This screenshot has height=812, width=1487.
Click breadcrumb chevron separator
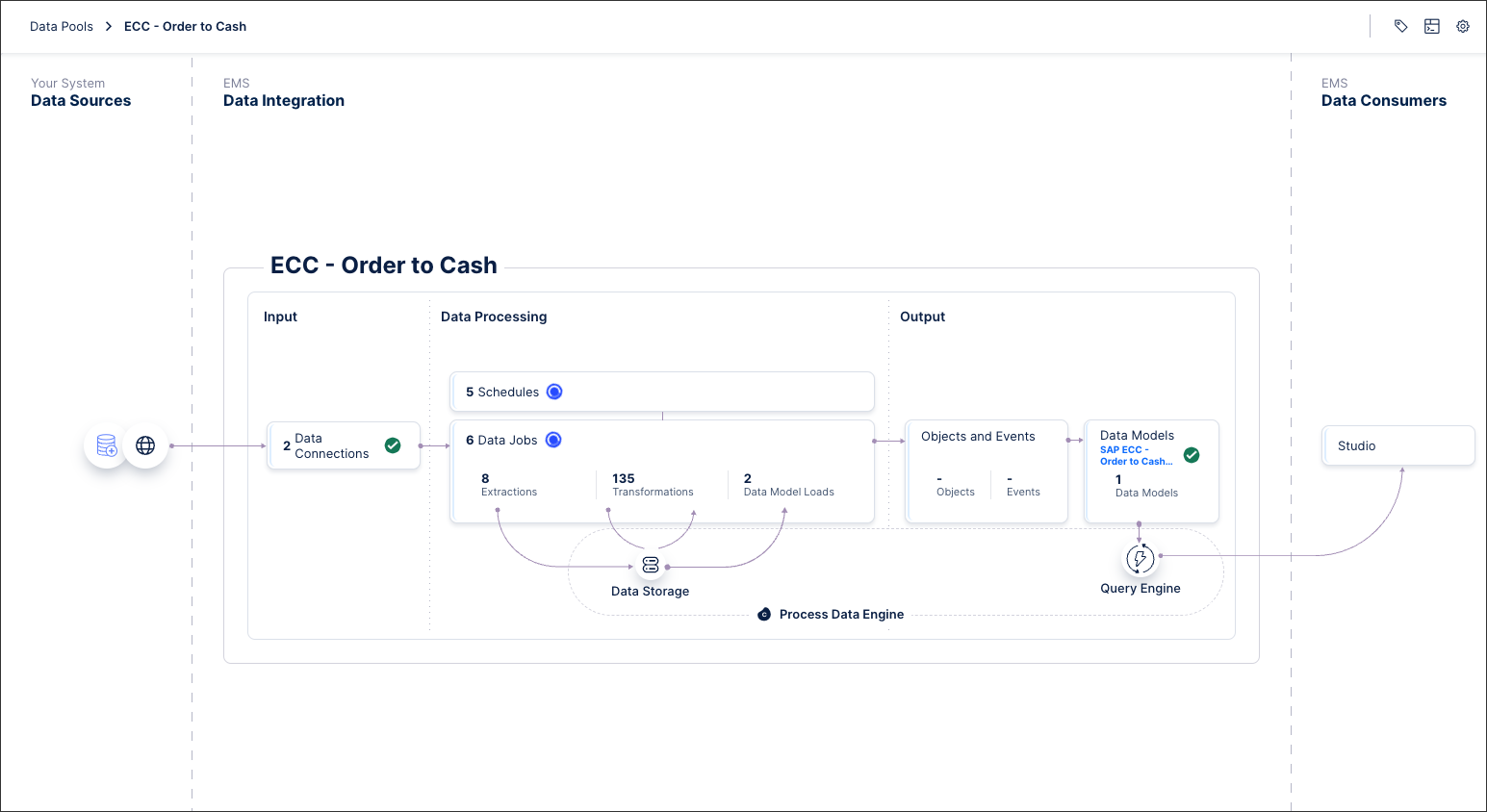[x=109, y=27]
